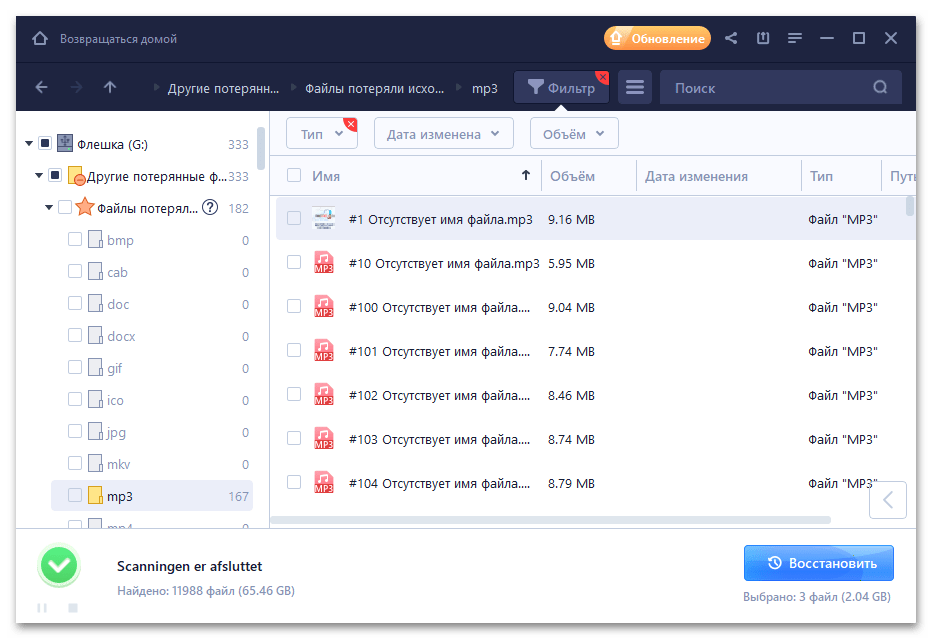932x639 pixels.
Task: Collapse the Флешка (G:) tree node
Action: (29, 144)
